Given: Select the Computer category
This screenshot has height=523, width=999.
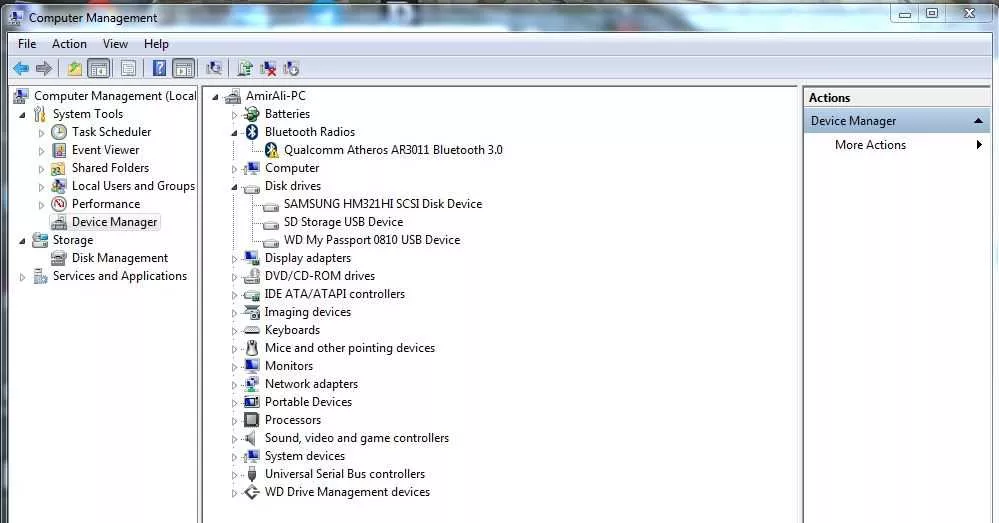Looking at the screenshot, I should (292, 168).
